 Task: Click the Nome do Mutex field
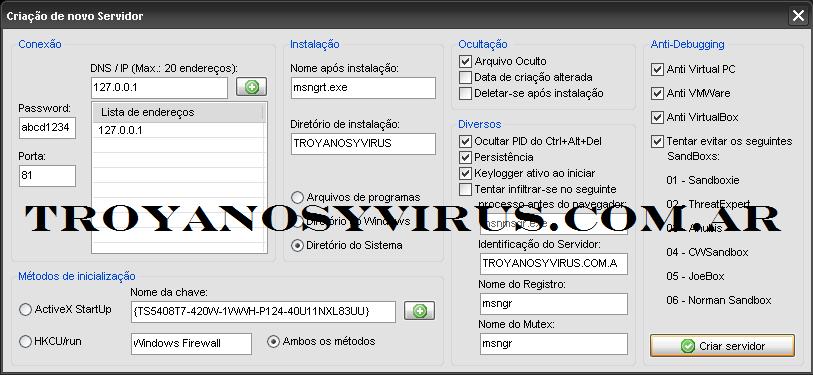coord(554,344)
